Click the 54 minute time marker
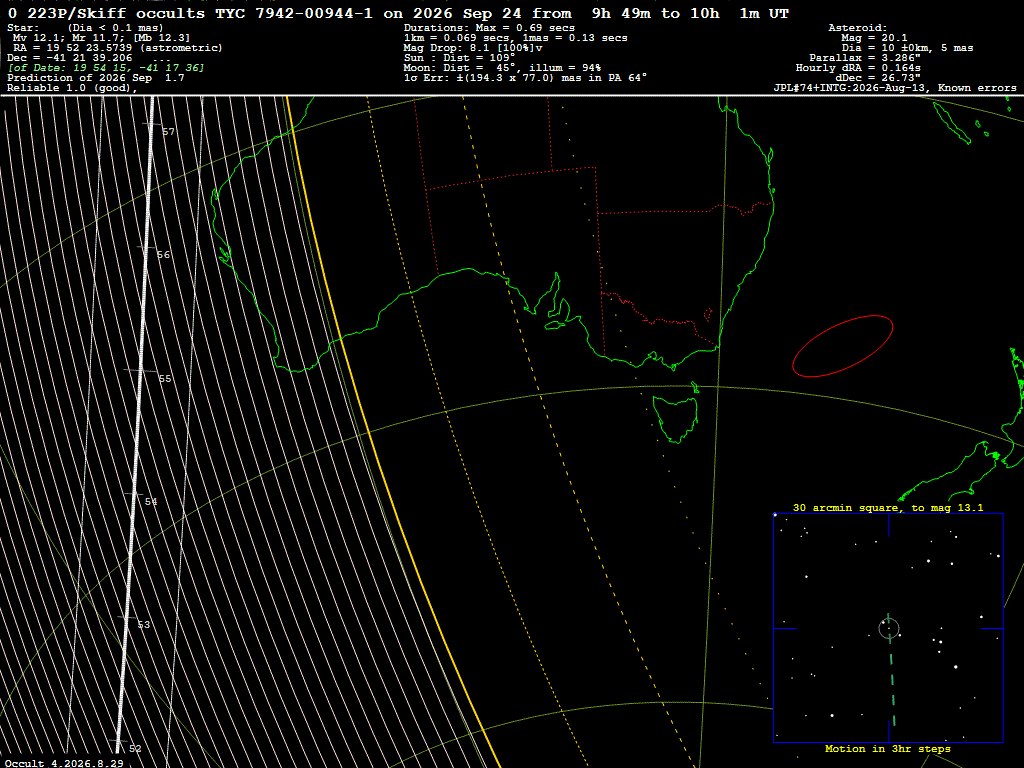 pyautogui.click(x=151, y=502)
